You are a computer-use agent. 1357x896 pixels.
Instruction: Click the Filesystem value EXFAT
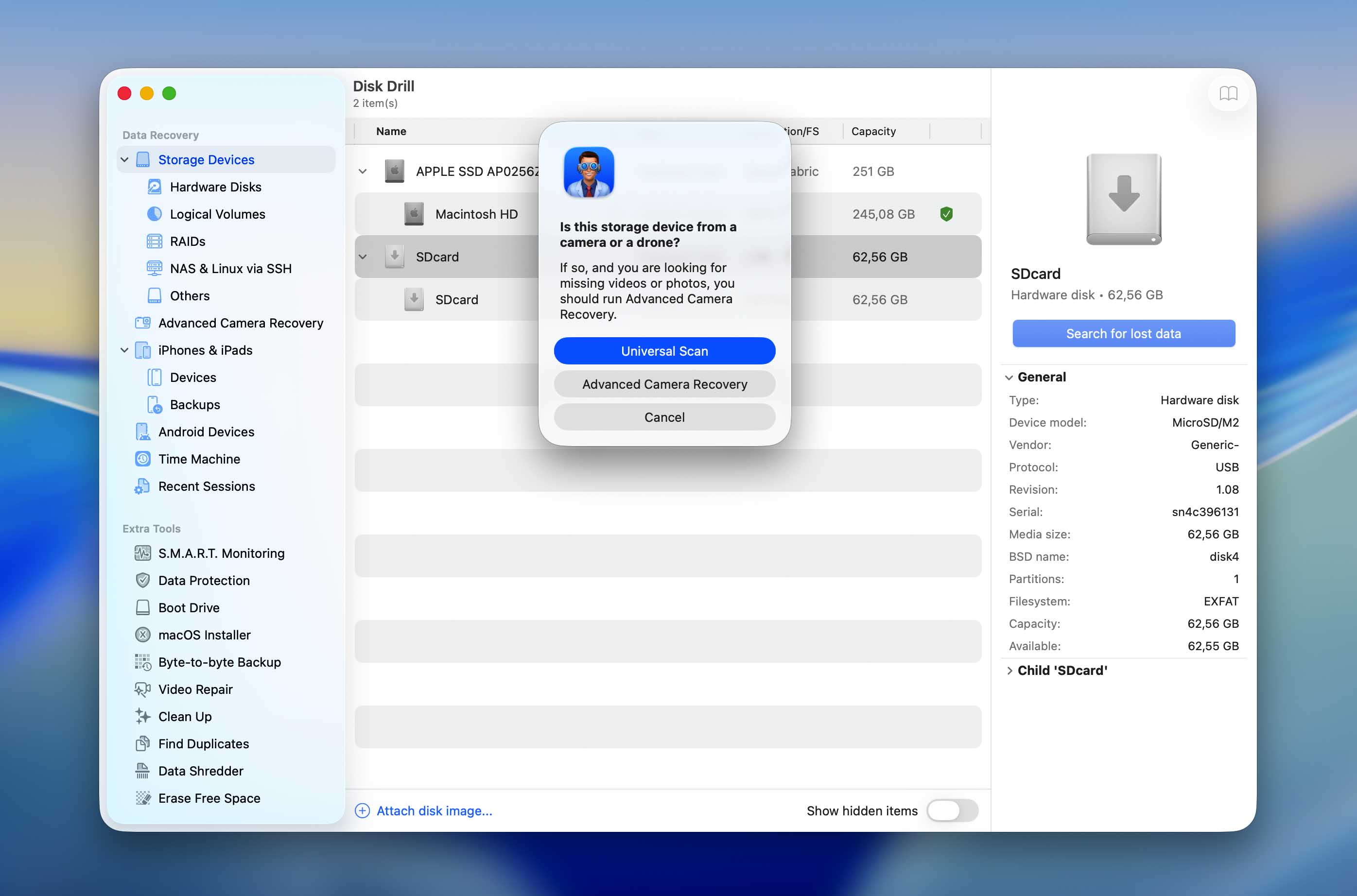(x=1221, y=601)
